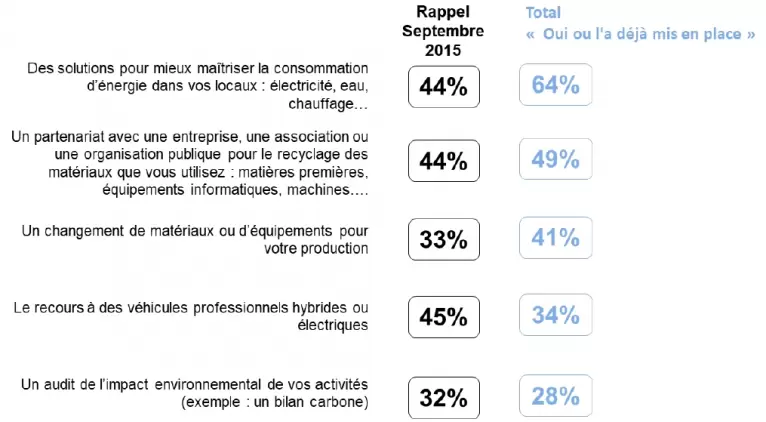Select the blue 64% value box

click(556, 86)
